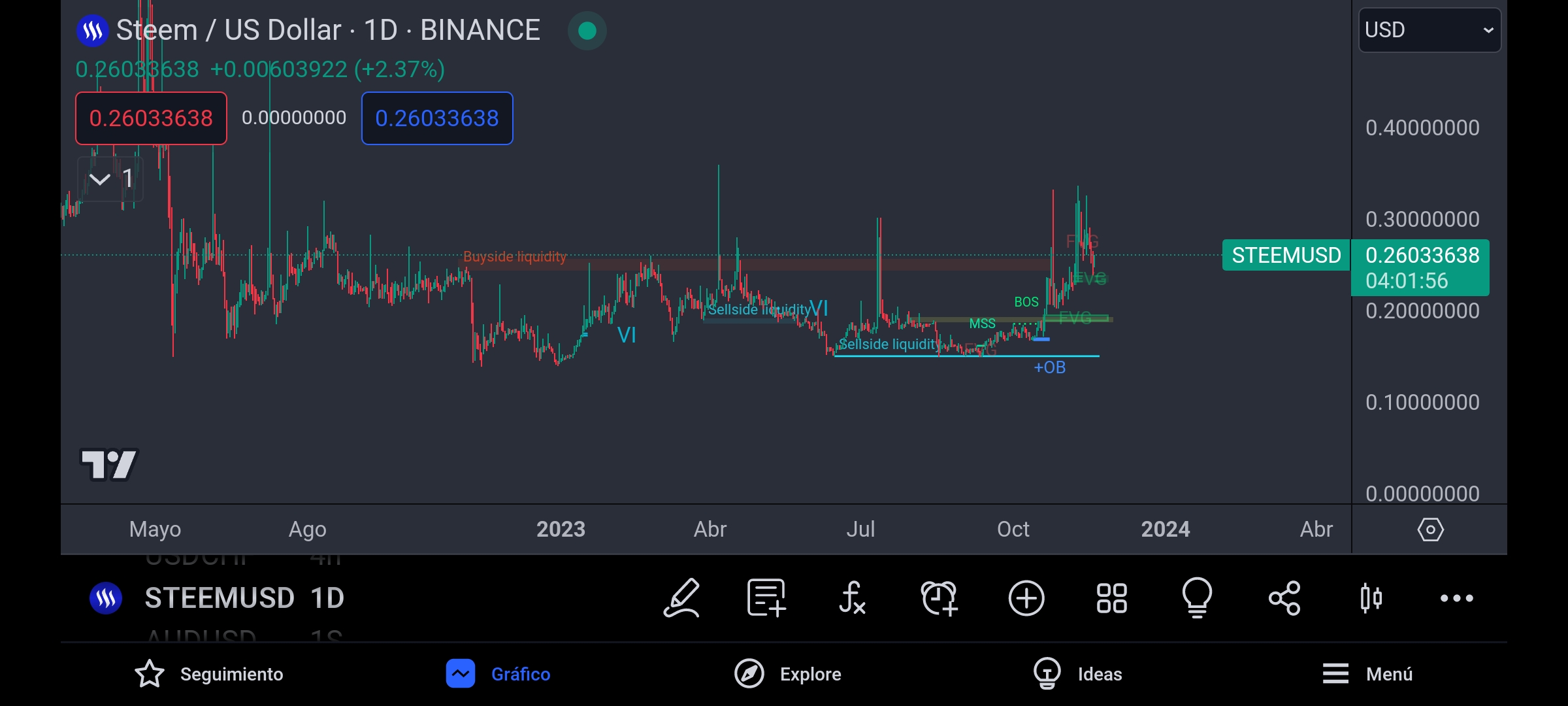Expand the collapsed indicators legend chevron

click(x=110, y=178)
